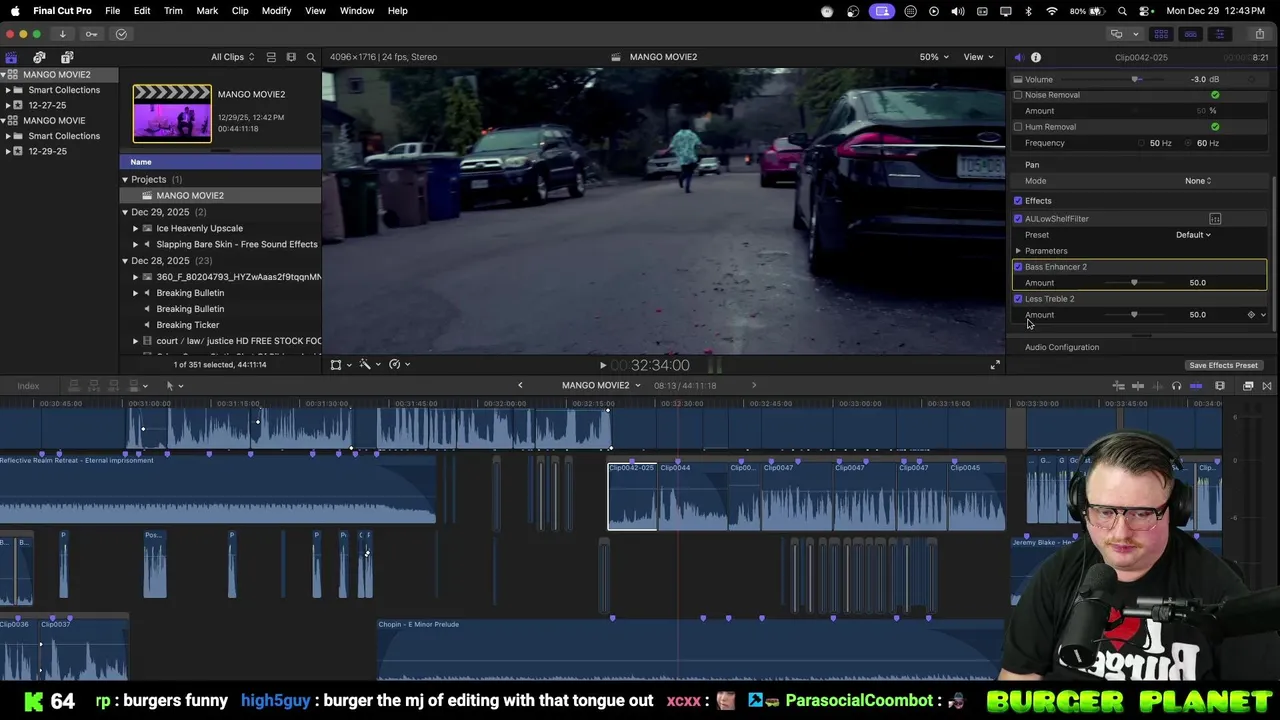Uncheck the Less Treble 2 effect

[x=1018, y=299]
